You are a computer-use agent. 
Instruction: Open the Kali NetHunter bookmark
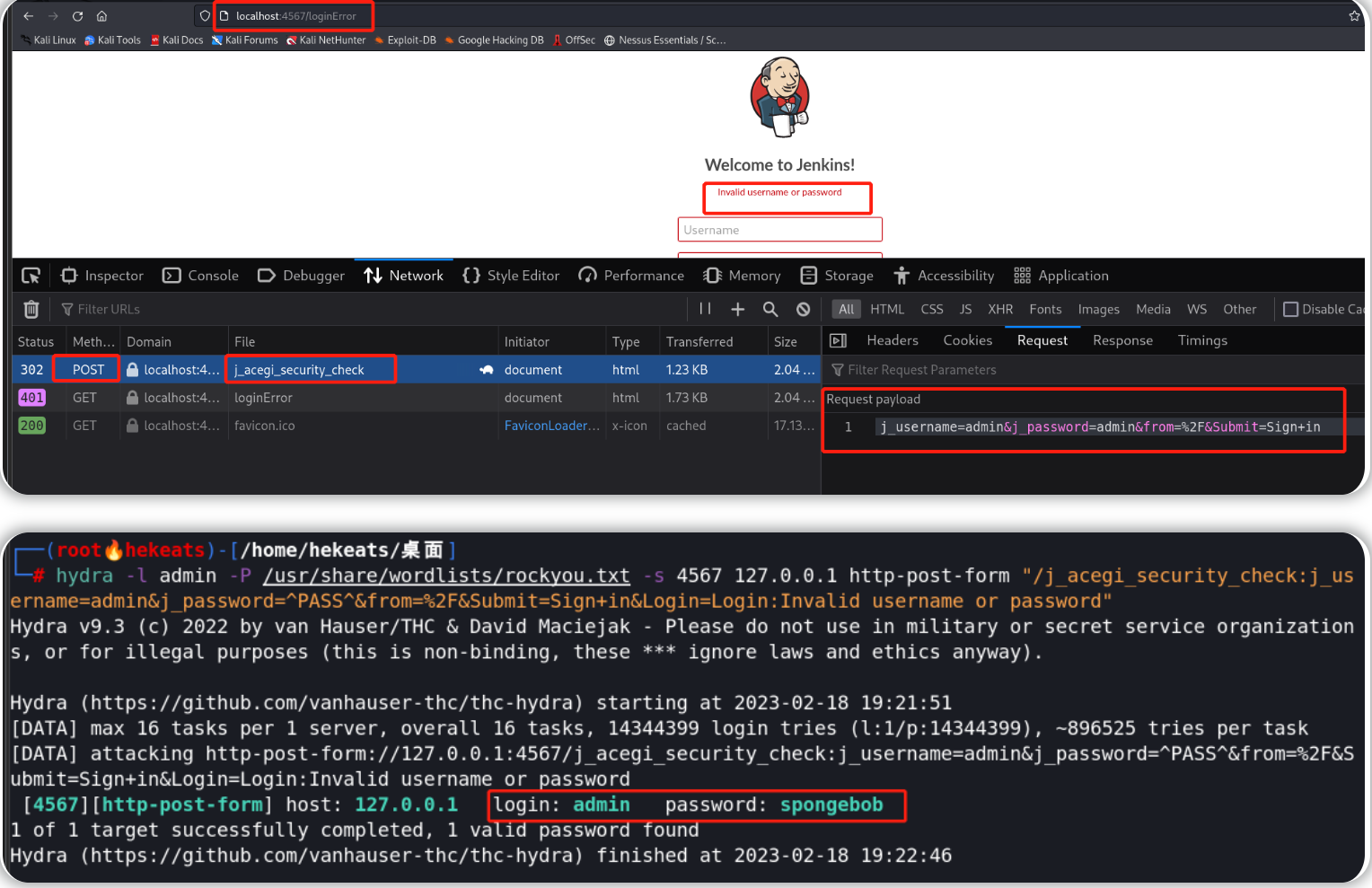326,40
